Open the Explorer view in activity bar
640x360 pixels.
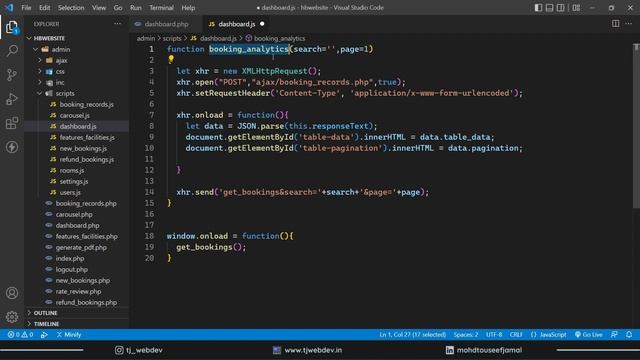12,28
